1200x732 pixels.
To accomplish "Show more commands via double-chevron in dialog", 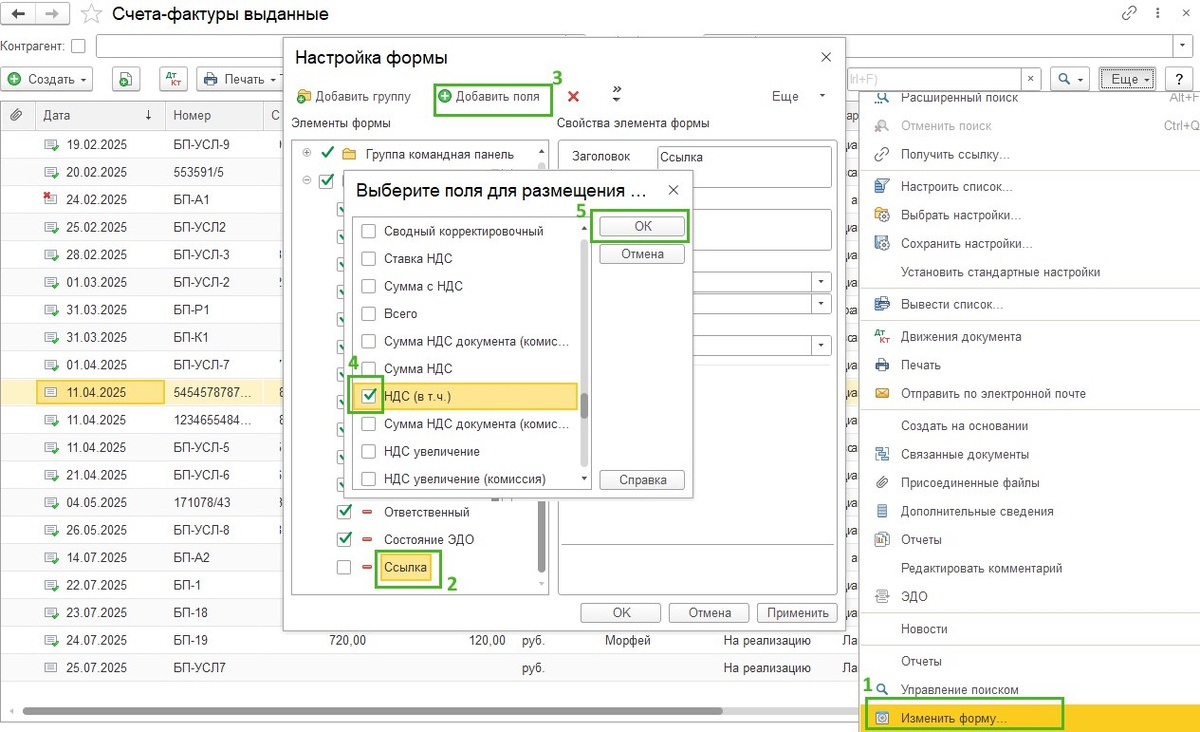I will pos(616,96).
